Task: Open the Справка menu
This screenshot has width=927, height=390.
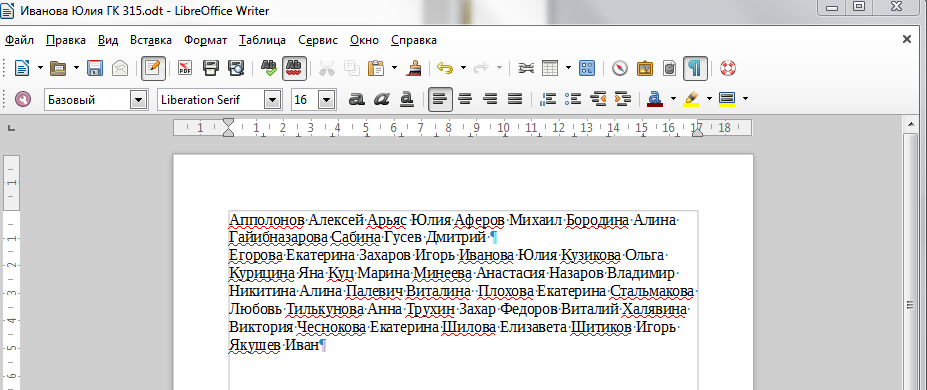Action: 414,40
